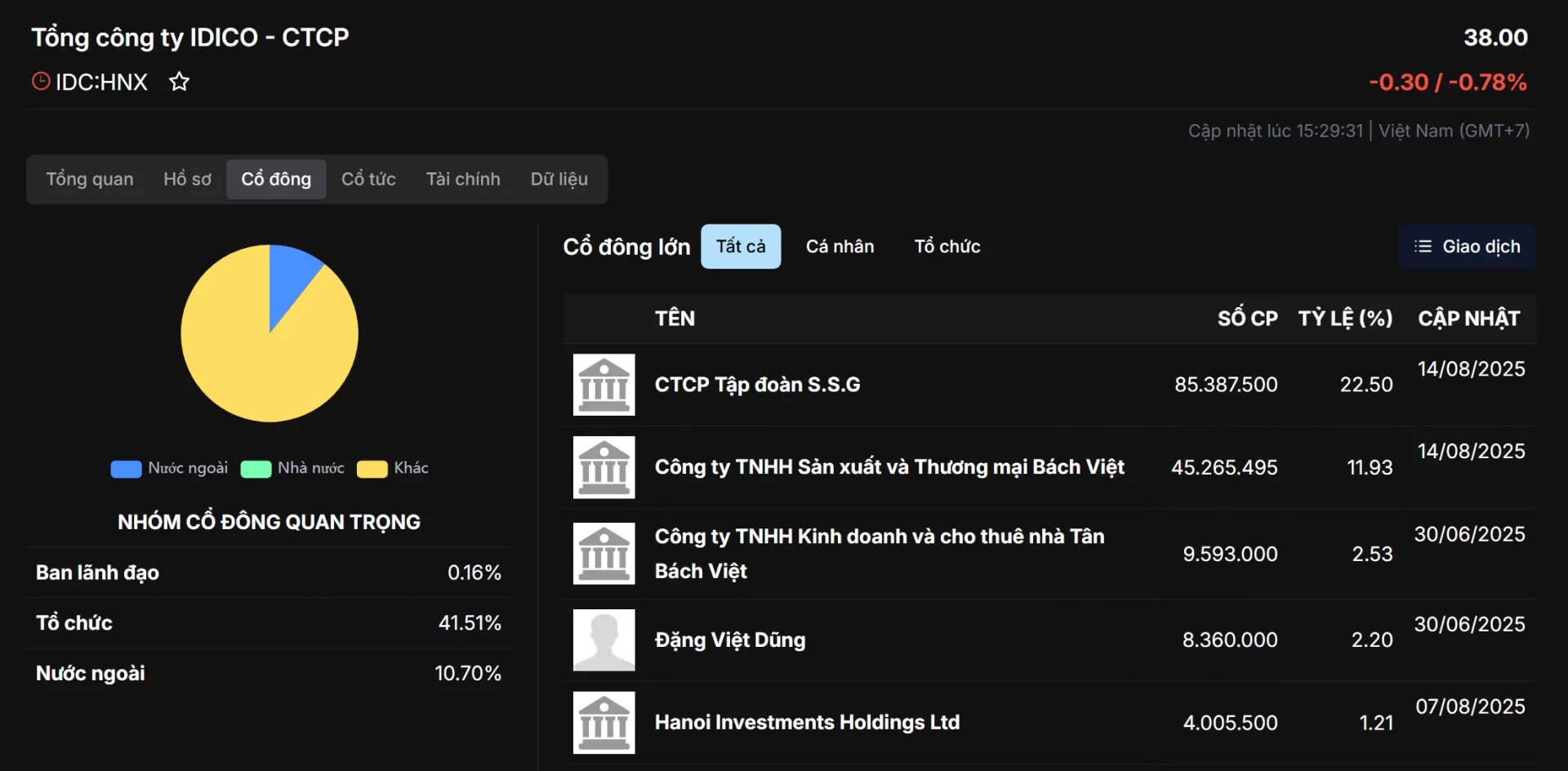
Task: Select the Tất cả shareholder filter
Action: [741, 247]
